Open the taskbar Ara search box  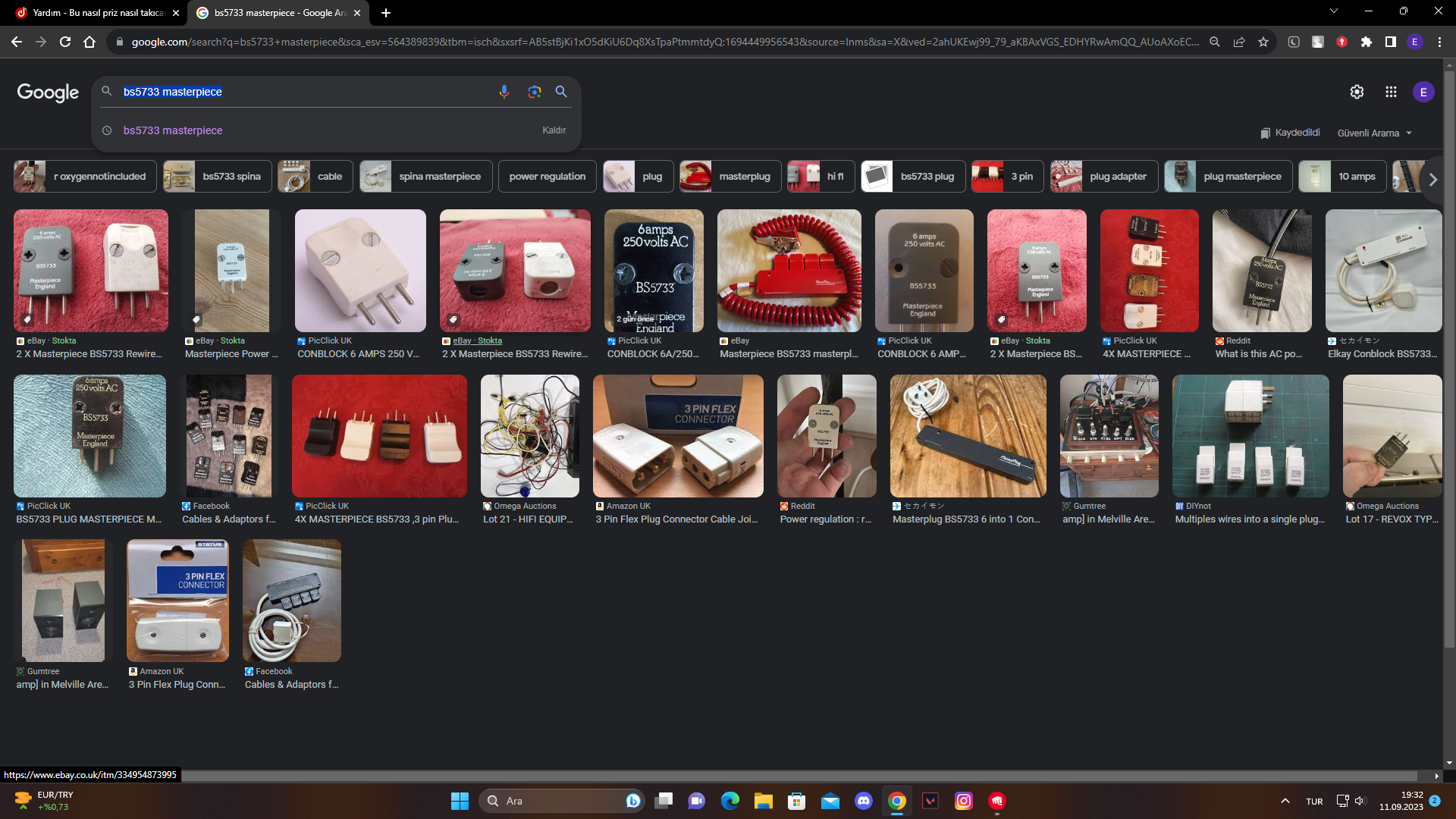pyautogui.click(x=560, y=801)
